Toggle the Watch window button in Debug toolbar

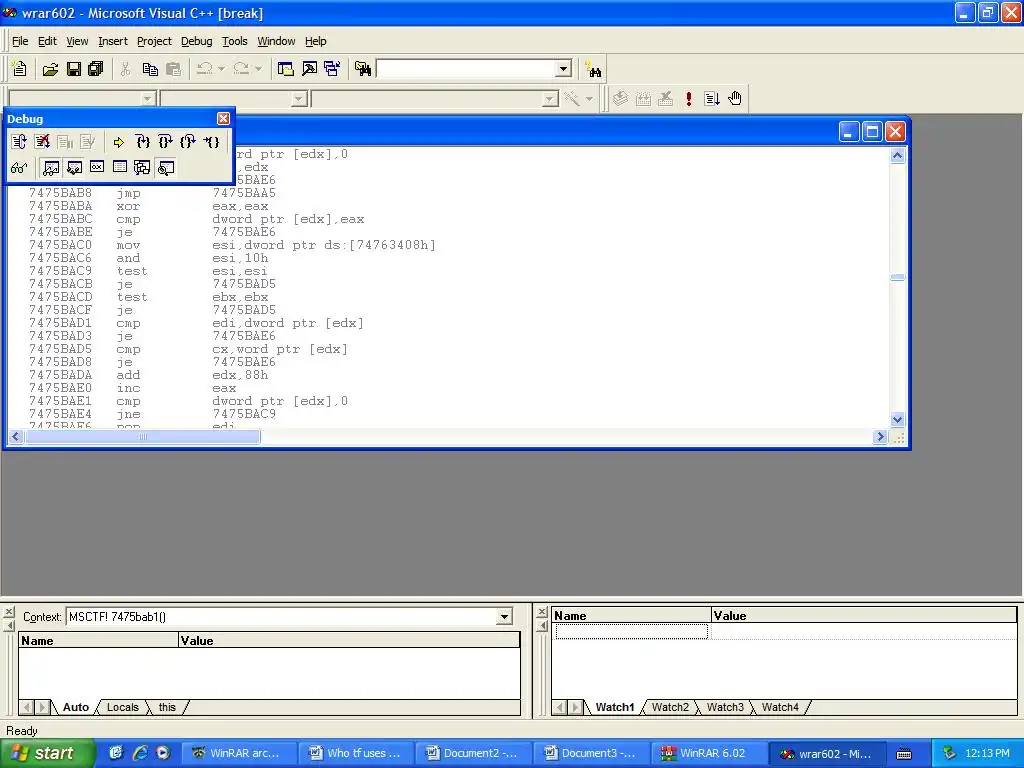pos(51,168)
